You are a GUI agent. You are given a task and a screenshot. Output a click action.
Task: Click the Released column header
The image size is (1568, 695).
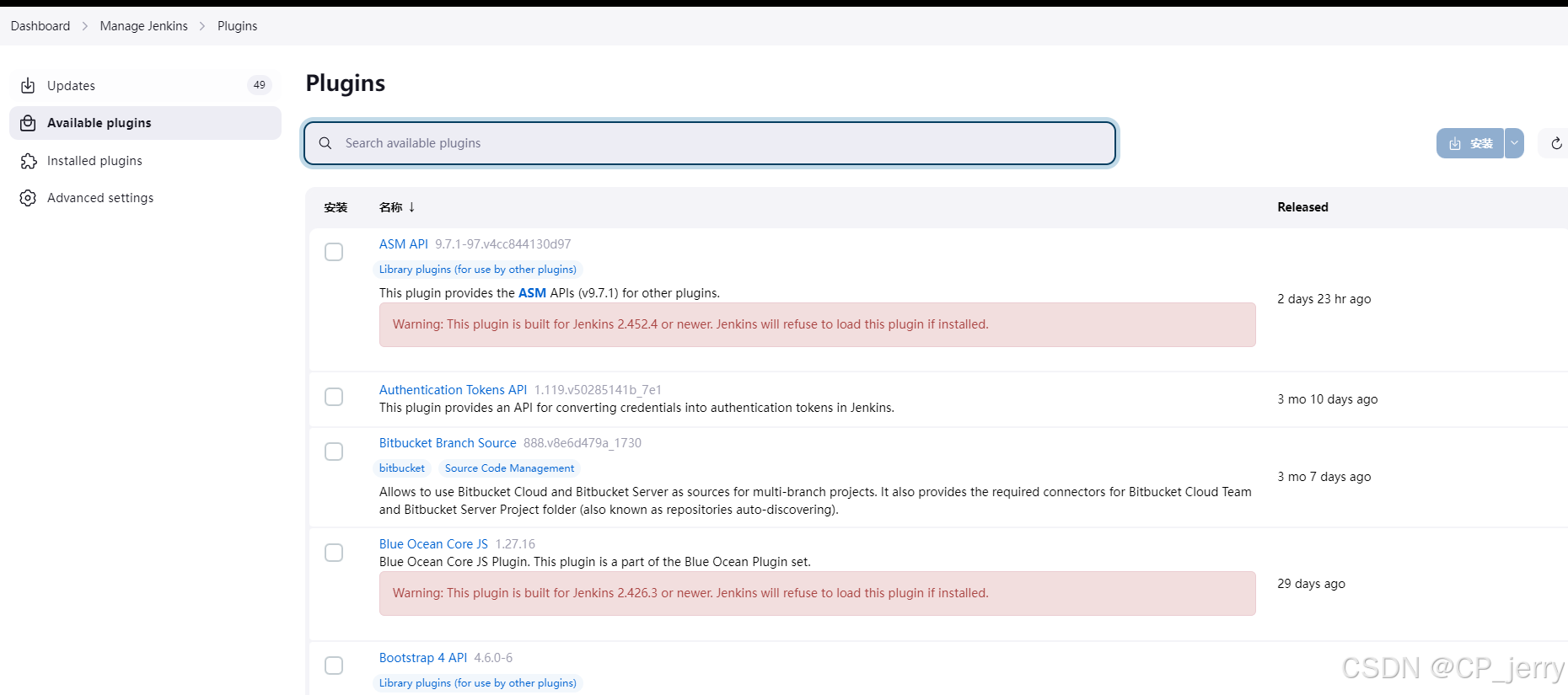coord(1302,207)
